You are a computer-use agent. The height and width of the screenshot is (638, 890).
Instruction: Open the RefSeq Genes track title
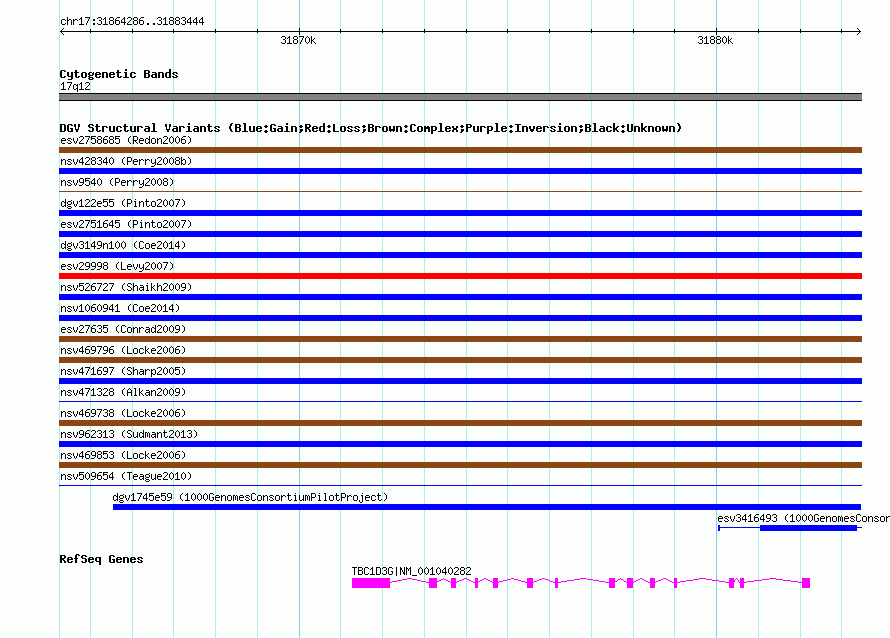click(102, 559)
